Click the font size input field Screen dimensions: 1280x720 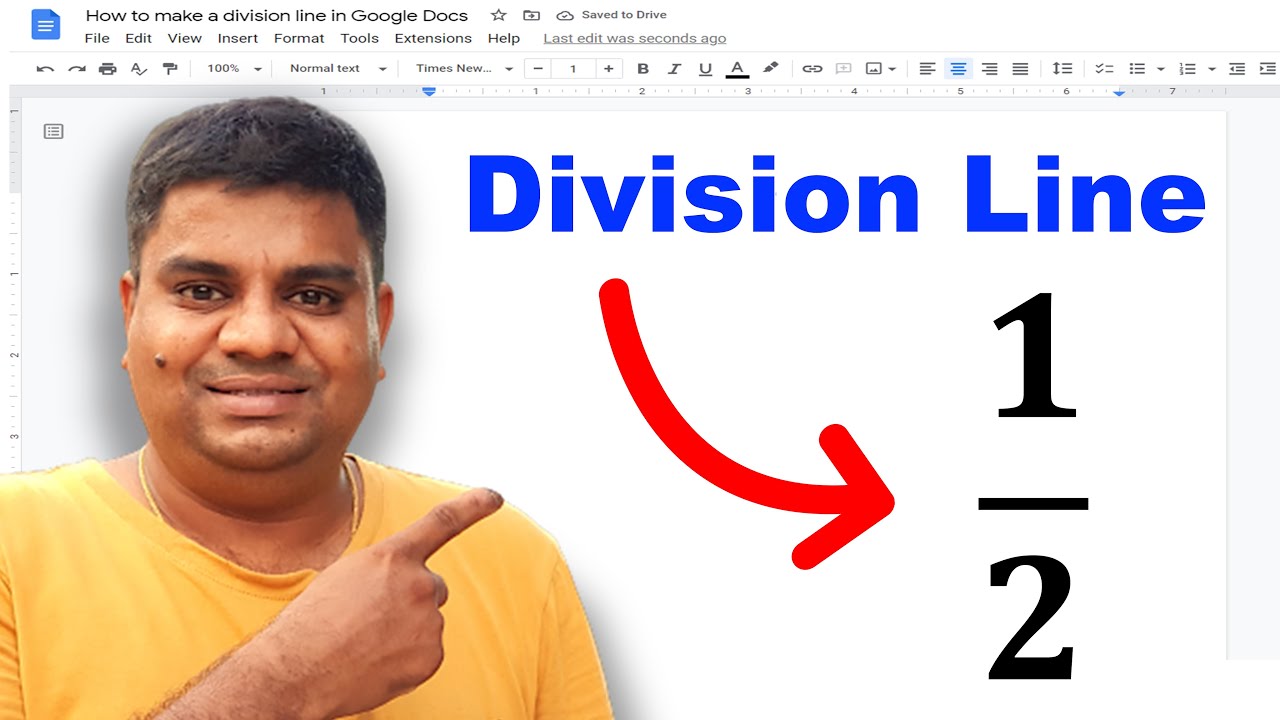coord(573,69)
